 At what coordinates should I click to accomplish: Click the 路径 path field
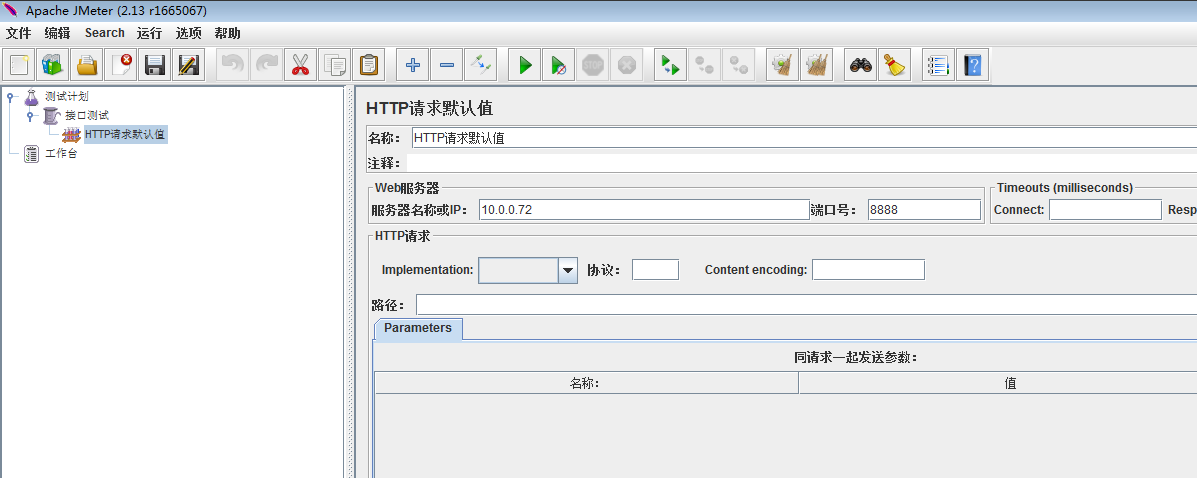[x=806, y=305]
